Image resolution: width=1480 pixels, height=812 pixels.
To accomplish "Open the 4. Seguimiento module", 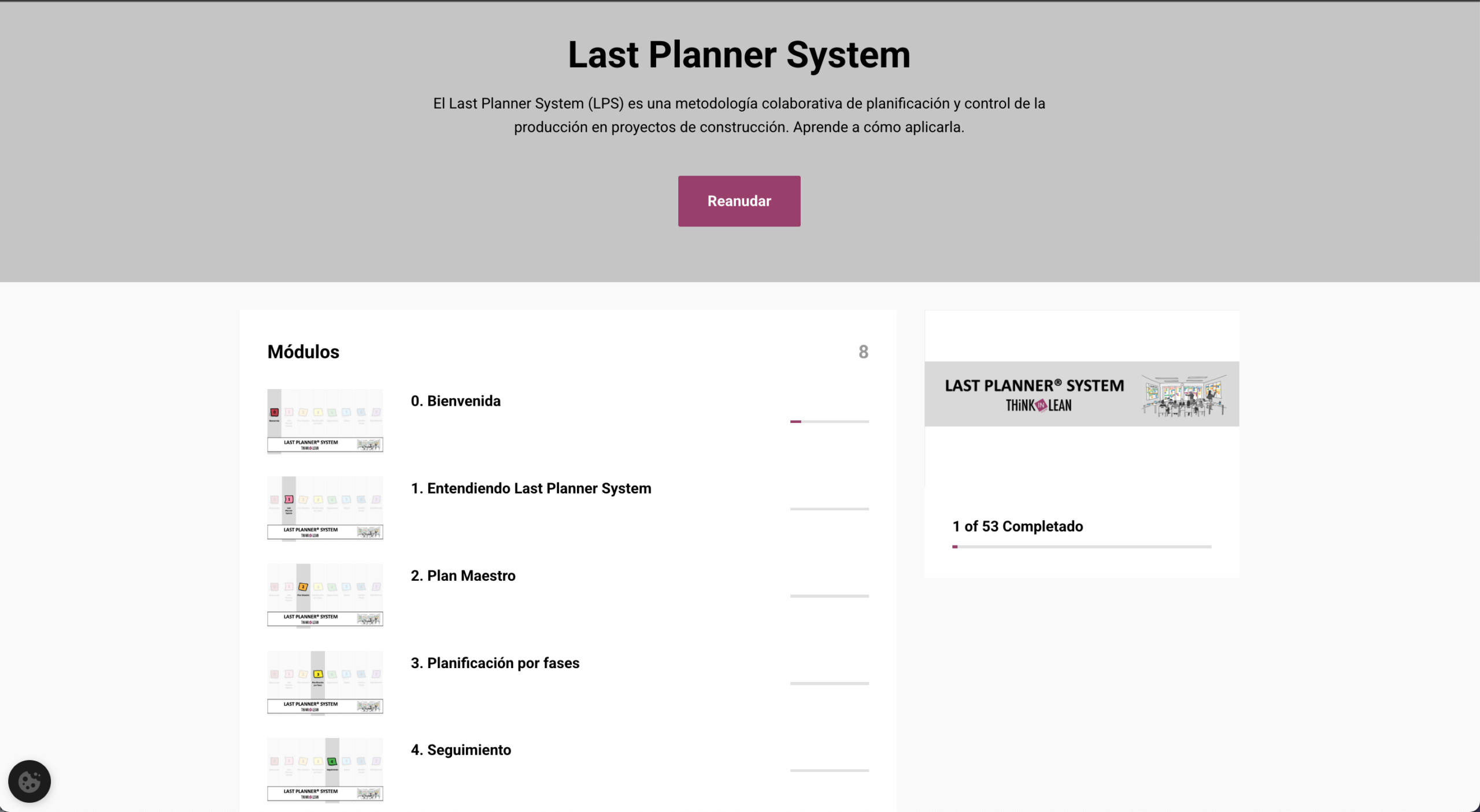I will tap(461, 750).
